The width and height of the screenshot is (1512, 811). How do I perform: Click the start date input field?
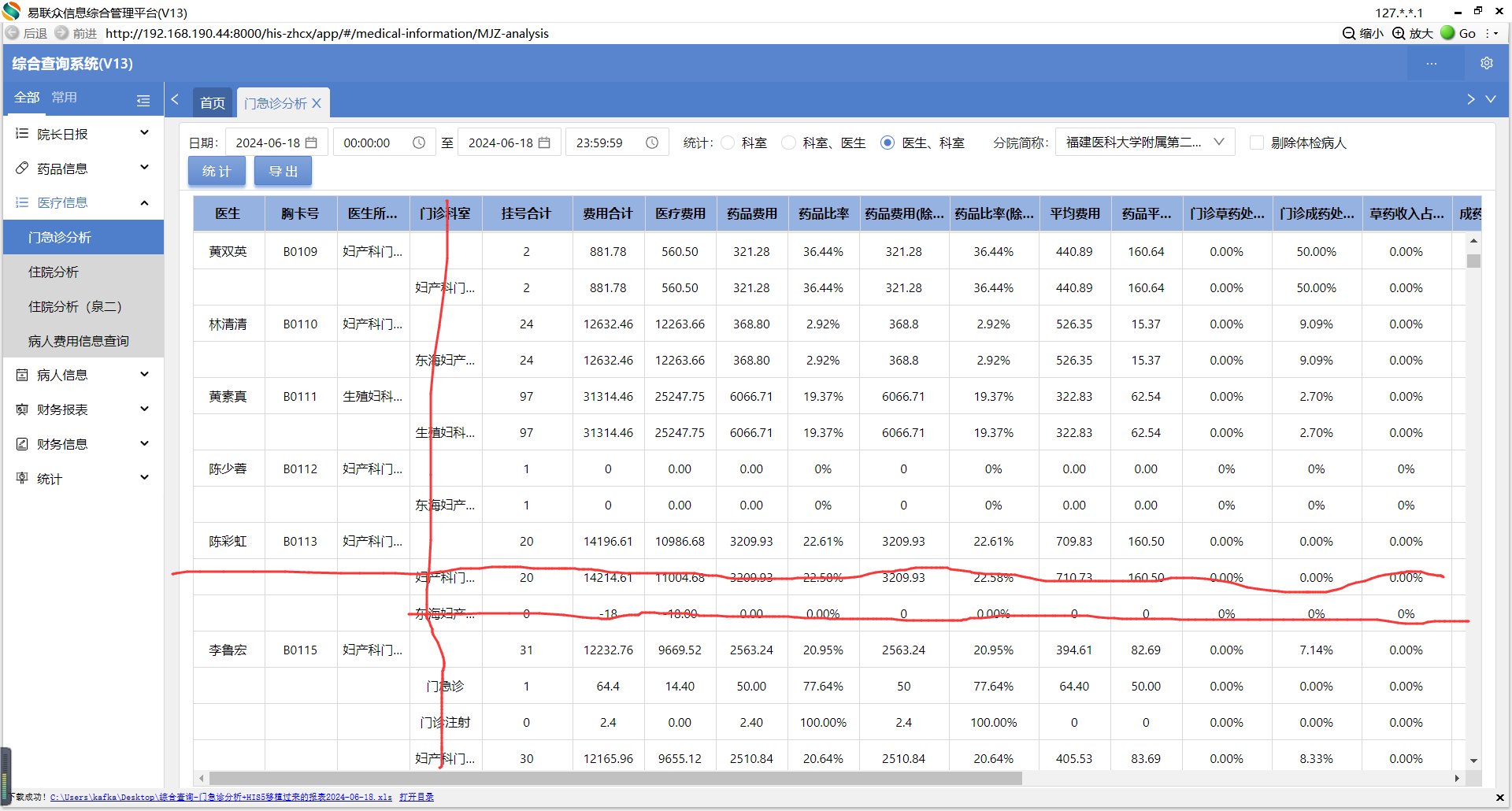tap(276, 143)
